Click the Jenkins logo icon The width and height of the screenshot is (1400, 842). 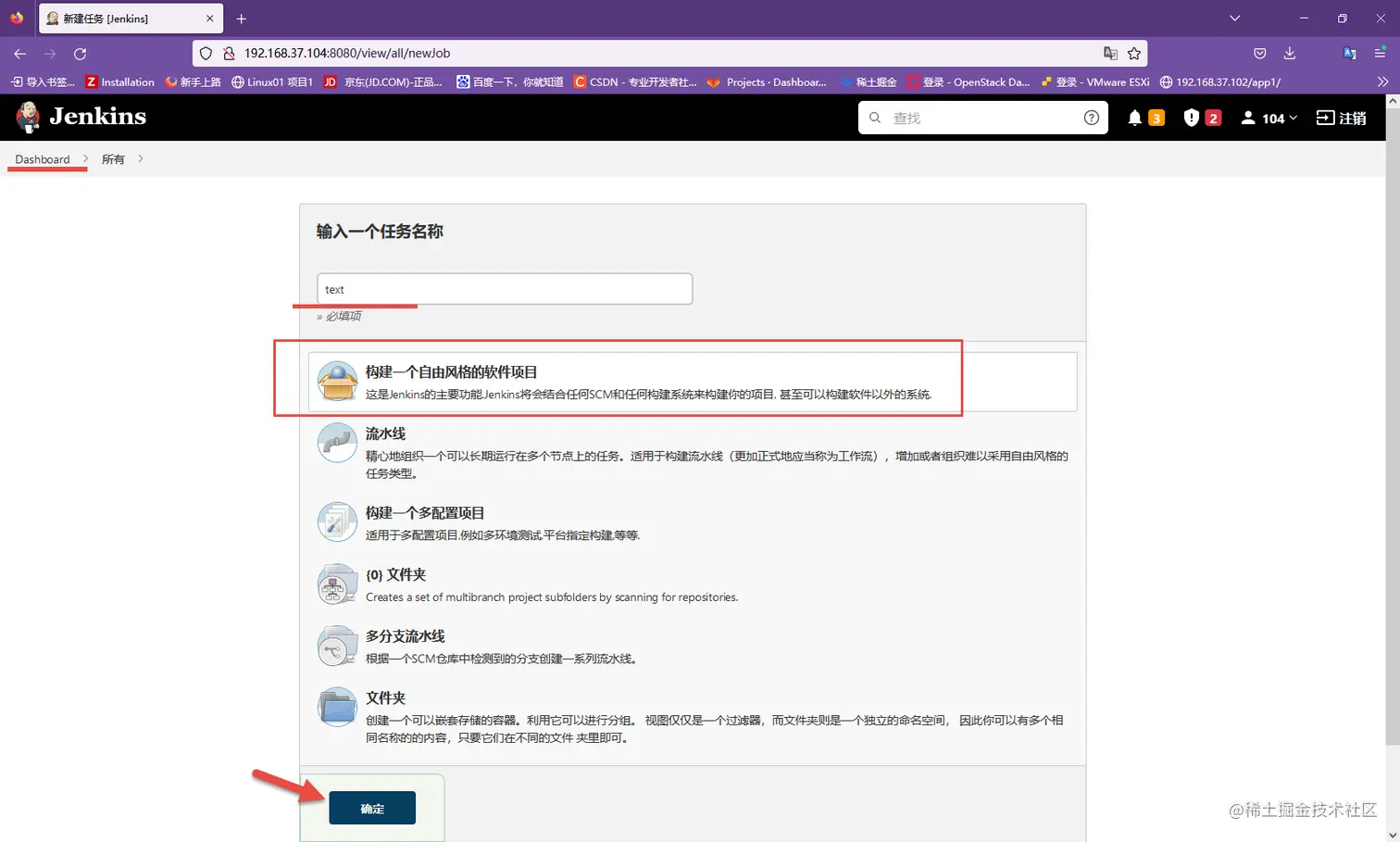click(27, 117)
